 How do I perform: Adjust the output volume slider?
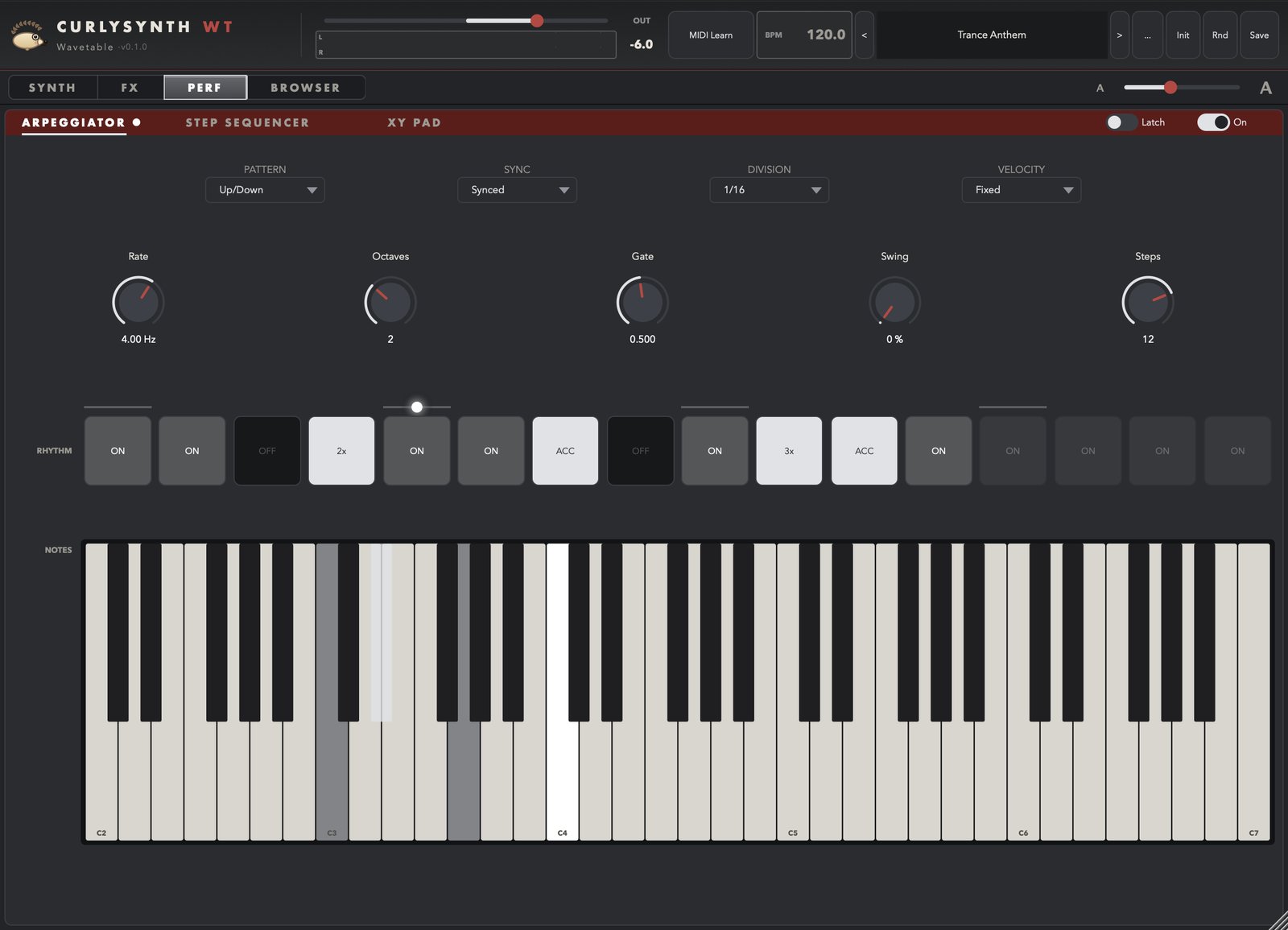coord(466,21)
